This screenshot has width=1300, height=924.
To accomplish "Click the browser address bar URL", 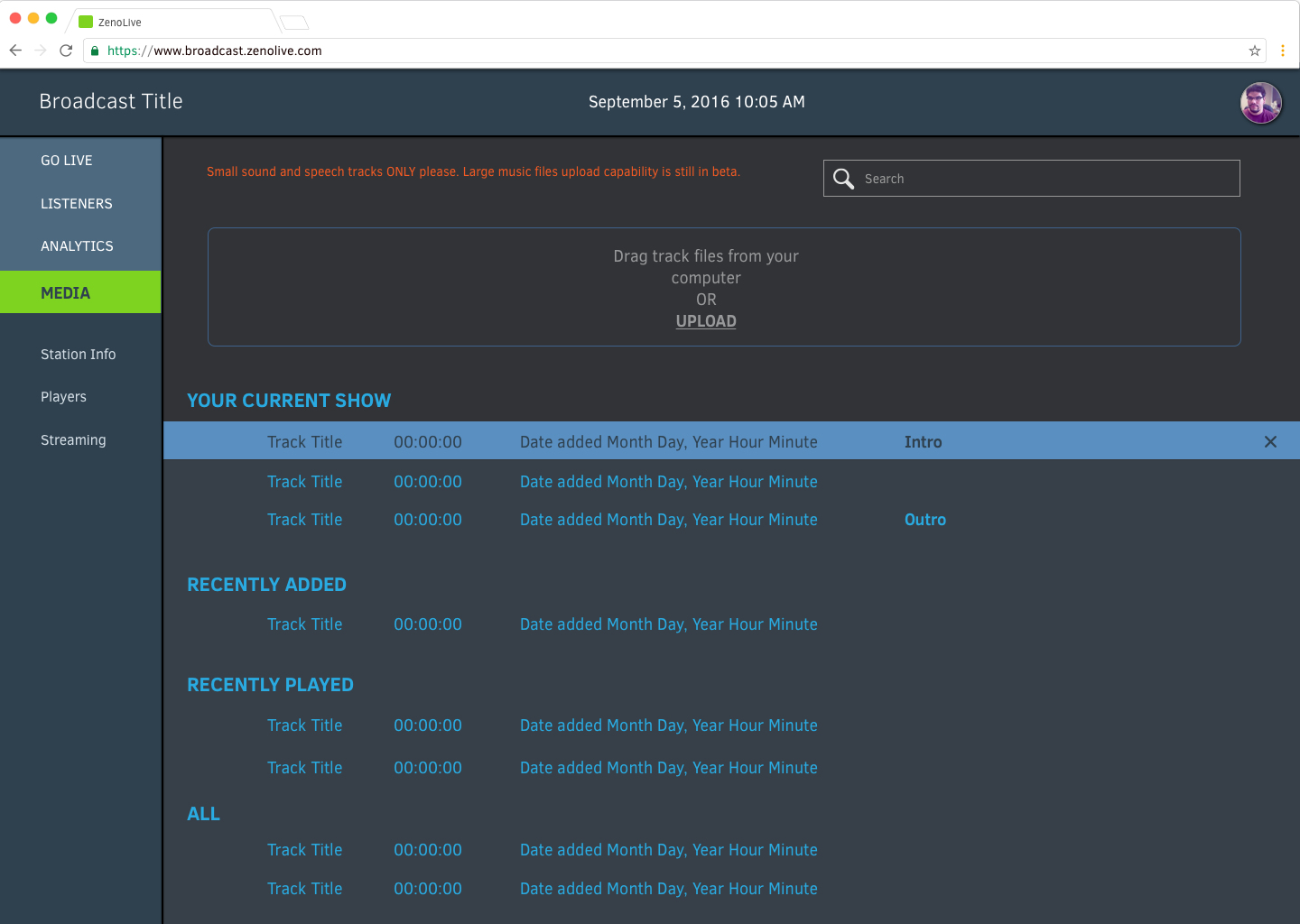I will (x=215, y=51).
